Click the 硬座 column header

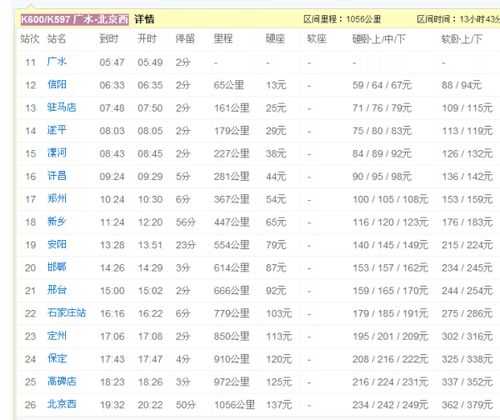click(275, 39)
